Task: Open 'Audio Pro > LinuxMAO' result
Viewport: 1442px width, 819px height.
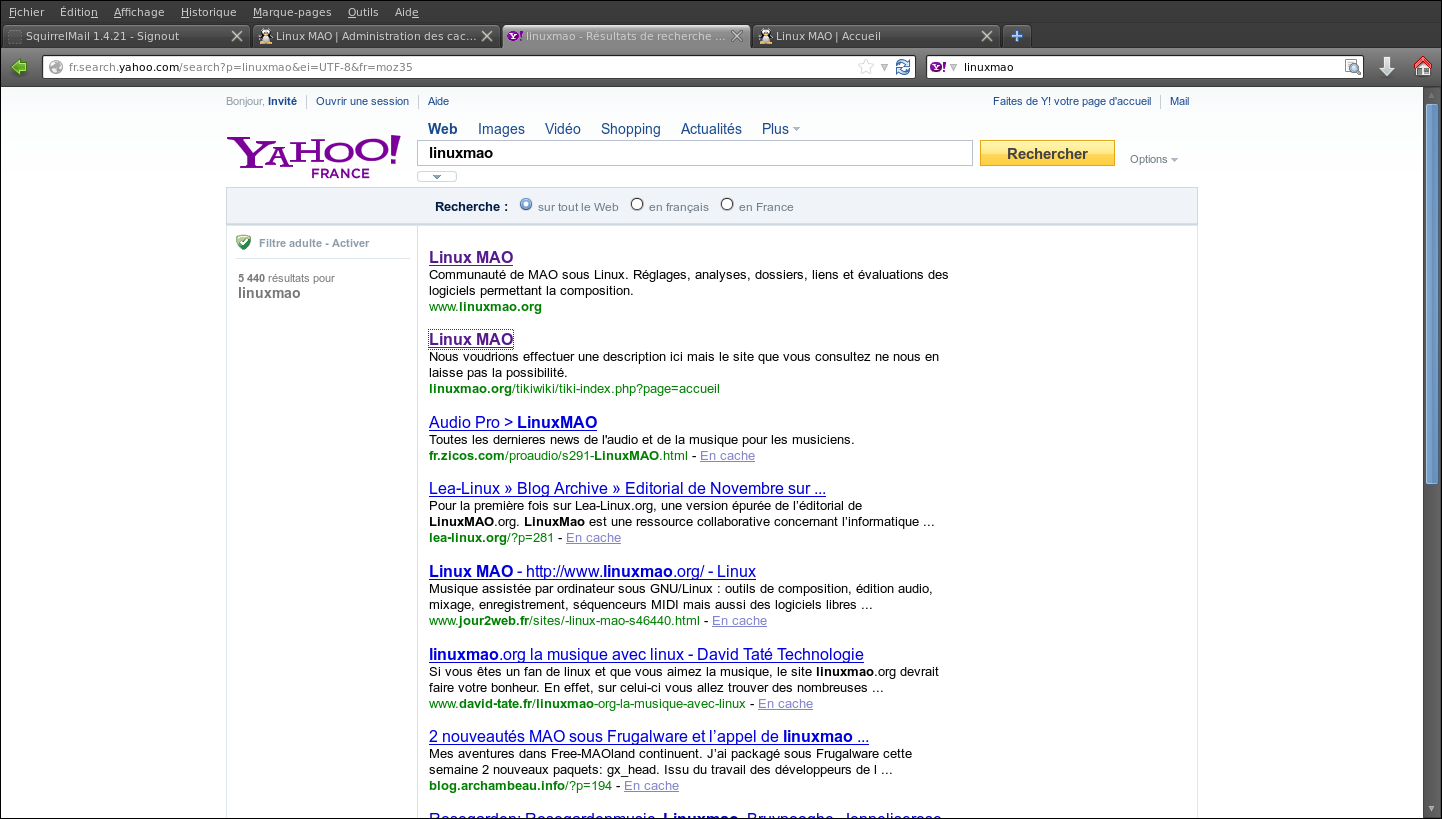Action: pyautogui.click(x=513, y=422)
